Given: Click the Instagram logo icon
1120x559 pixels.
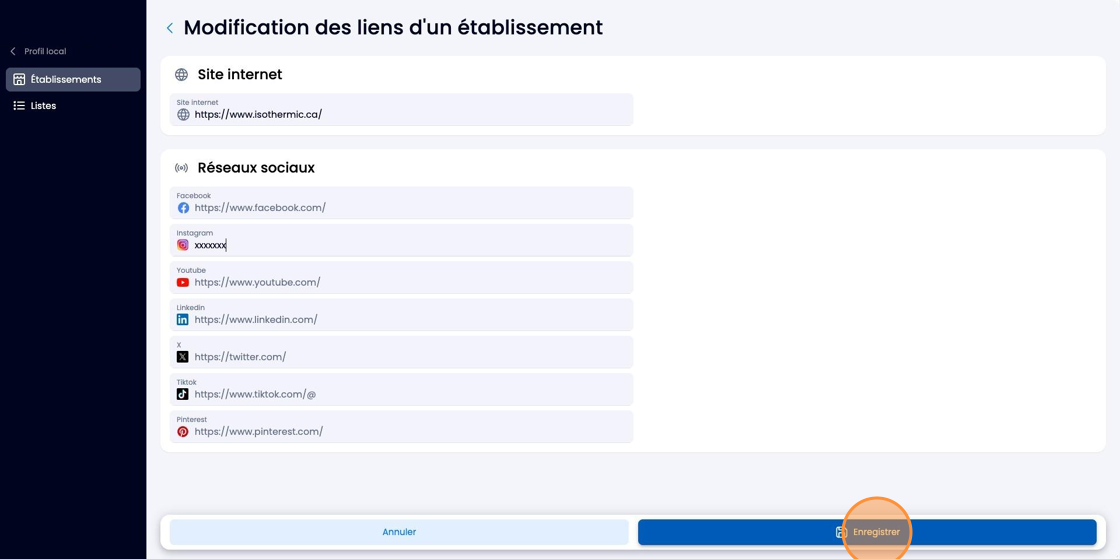Looking at the screenshot, I should [x=183, y=245].
